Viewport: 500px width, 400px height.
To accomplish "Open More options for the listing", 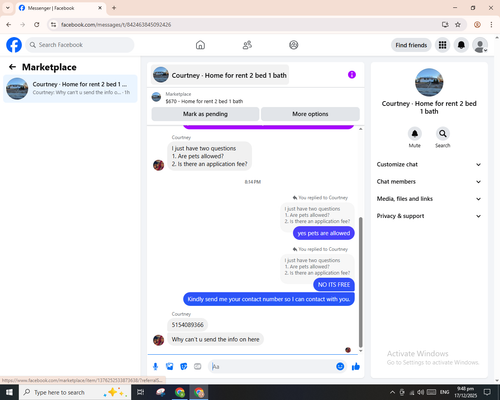I will pyautogui.click(x=310, y=114).
